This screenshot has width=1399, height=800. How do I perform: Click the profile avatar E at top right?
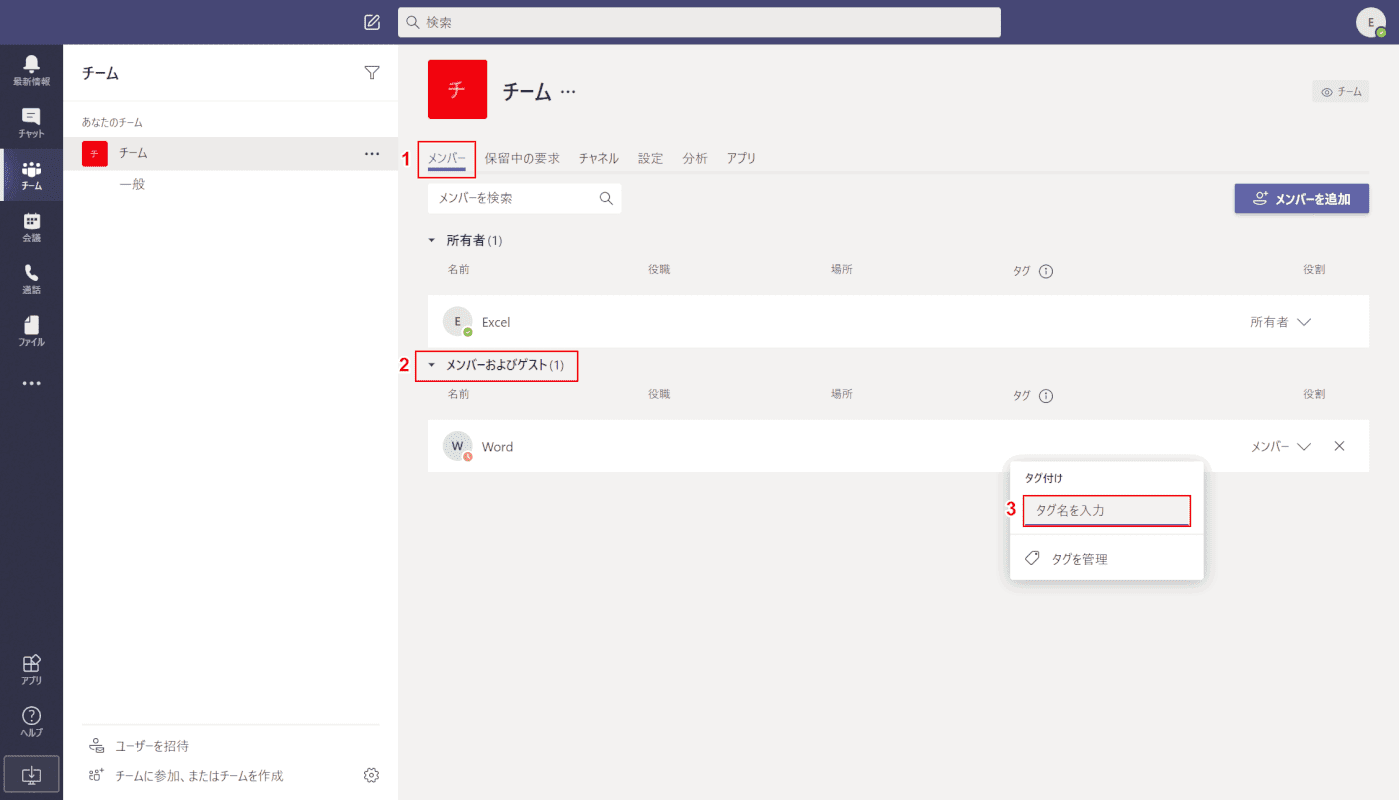pos(1371,22)
